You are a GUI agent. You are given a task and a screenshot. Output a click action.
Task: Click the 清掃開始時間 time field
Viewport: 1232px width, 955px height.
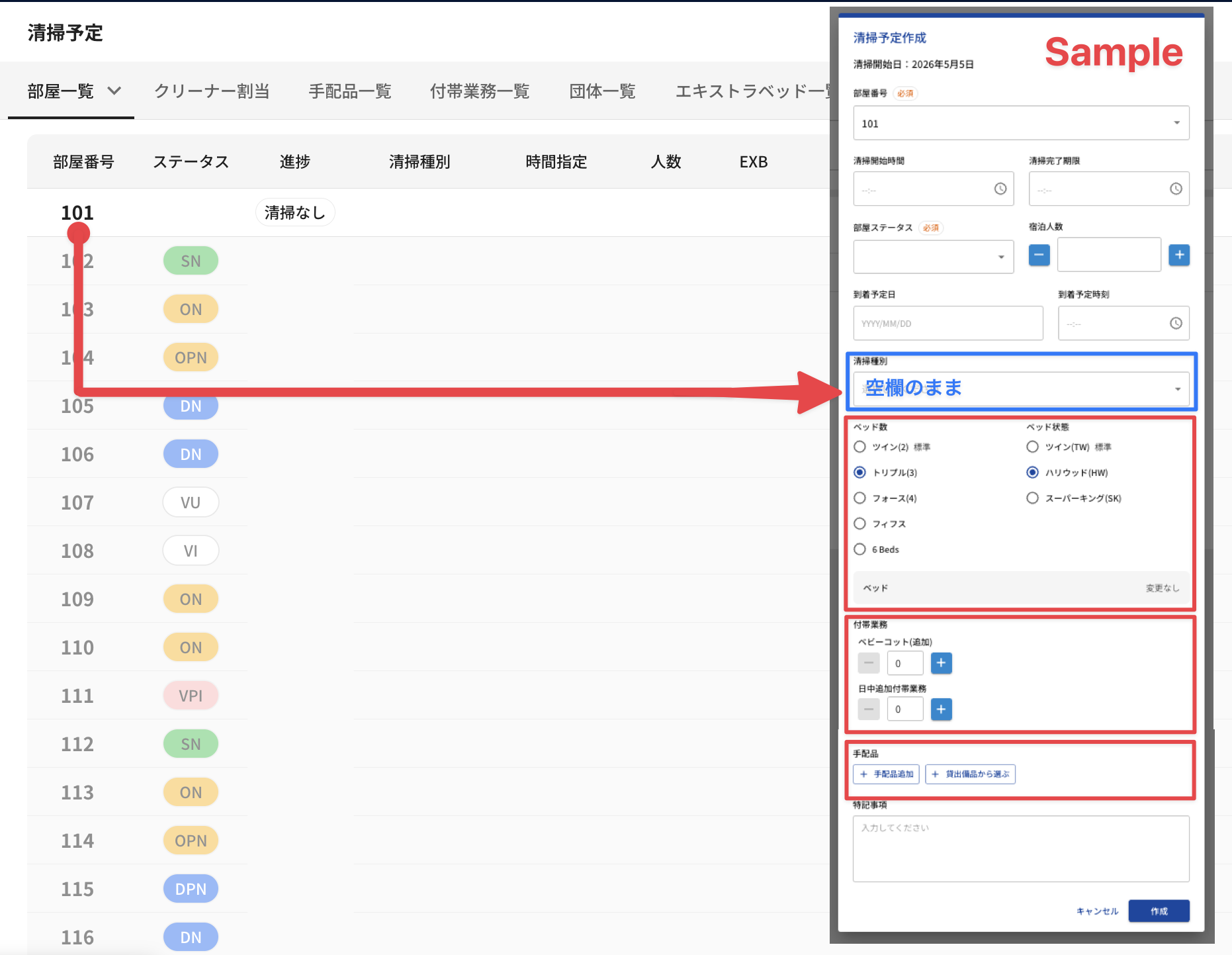pos(933,189)
